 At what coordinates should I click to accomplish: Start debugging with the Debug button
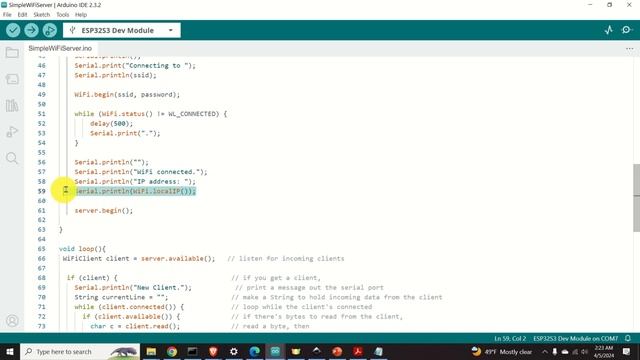pos(49,30)
